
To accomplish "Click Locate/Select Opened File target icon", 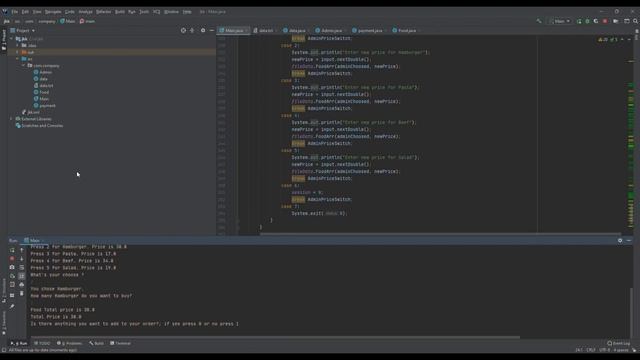I will click(183, 31).
